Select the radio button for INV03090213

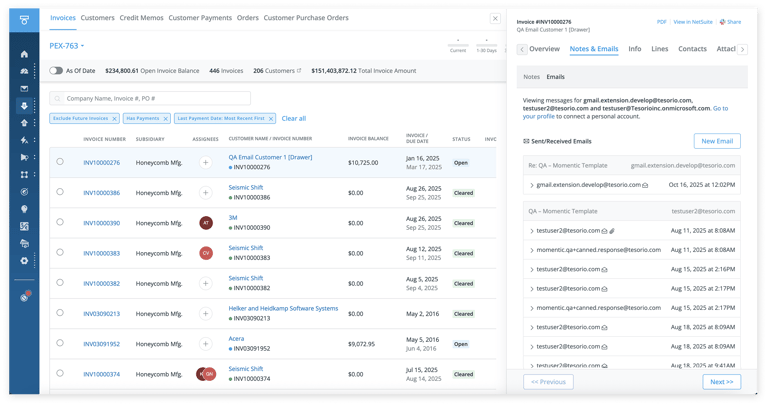[60, 312]
